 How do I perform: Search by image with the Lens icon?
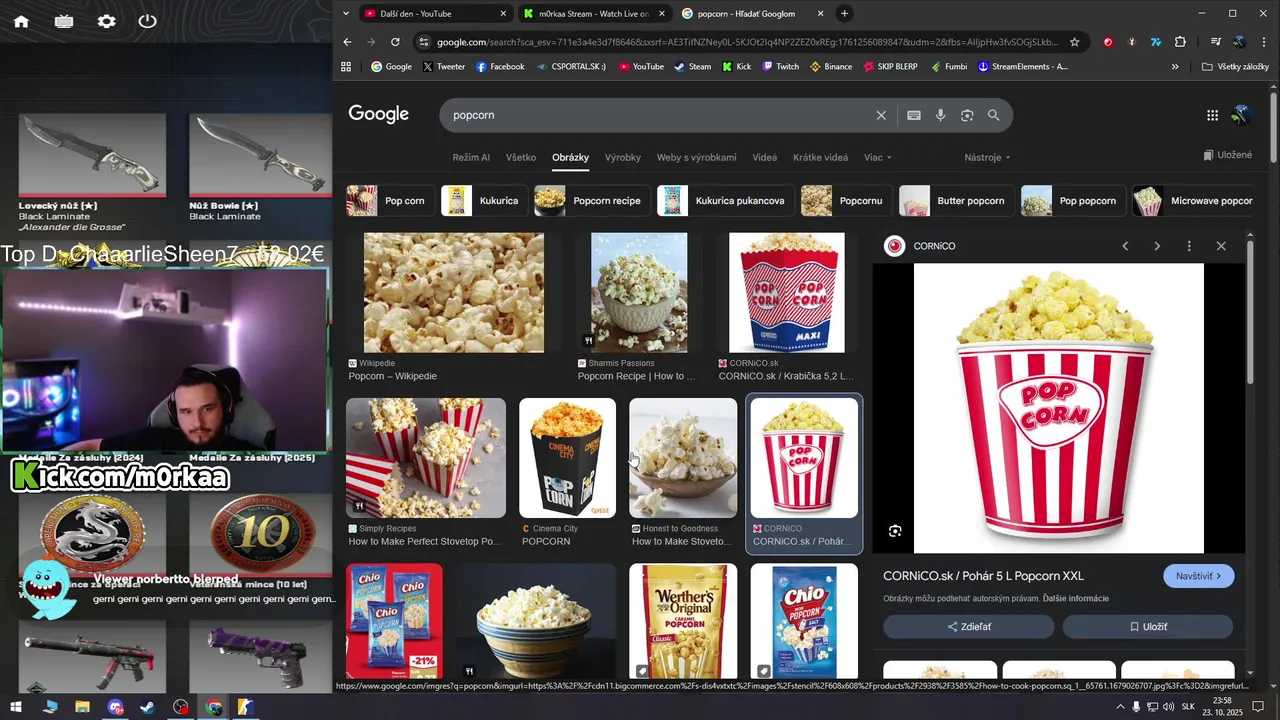967,115
